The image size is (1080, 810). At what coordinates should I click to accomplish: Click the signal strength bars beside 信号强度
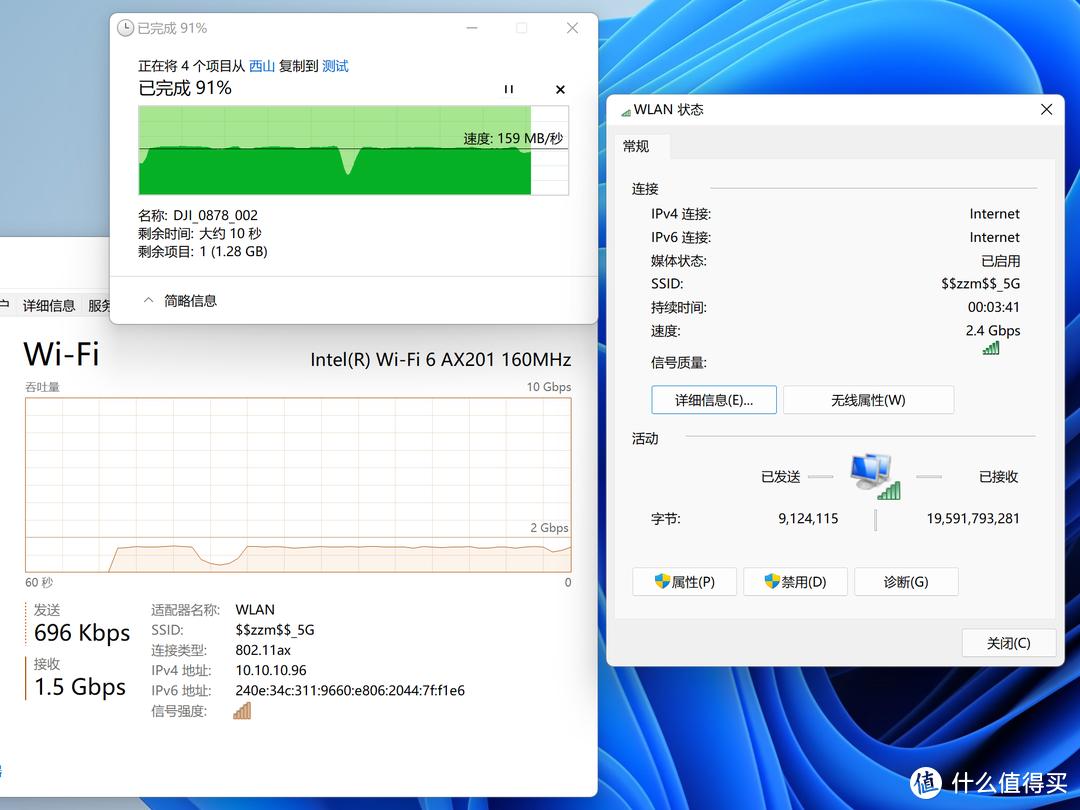point(240,710)
